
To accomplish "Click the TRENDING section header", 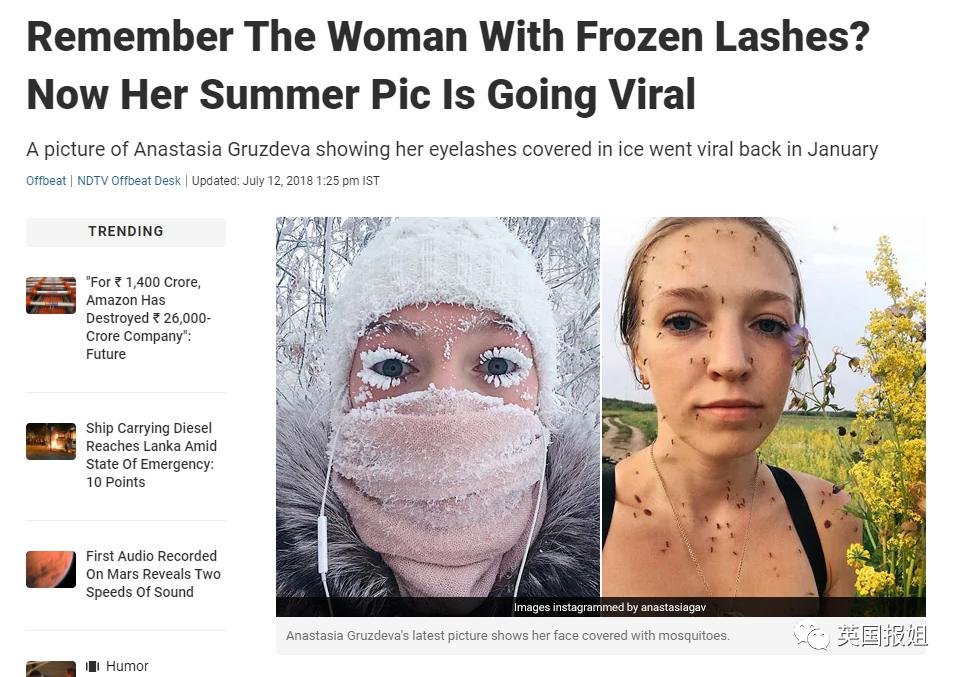I will click(126, 231).
